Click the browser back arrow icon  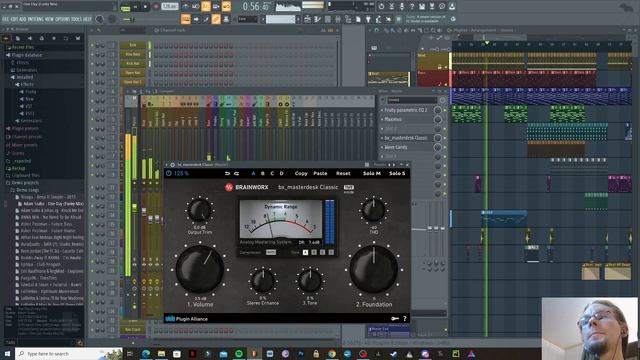6,38
